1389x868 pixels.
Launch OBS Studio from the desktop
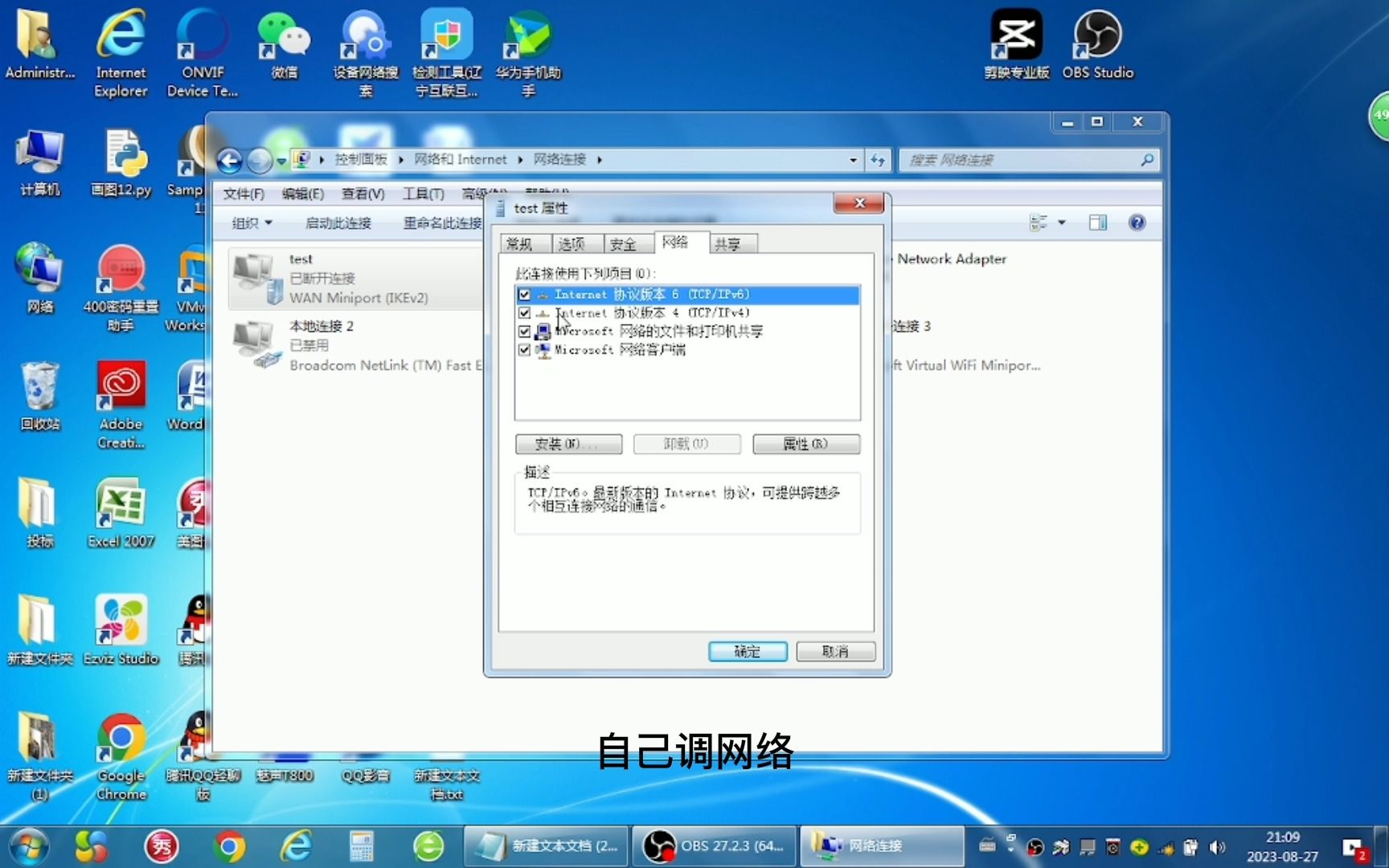click(1098, 36)
